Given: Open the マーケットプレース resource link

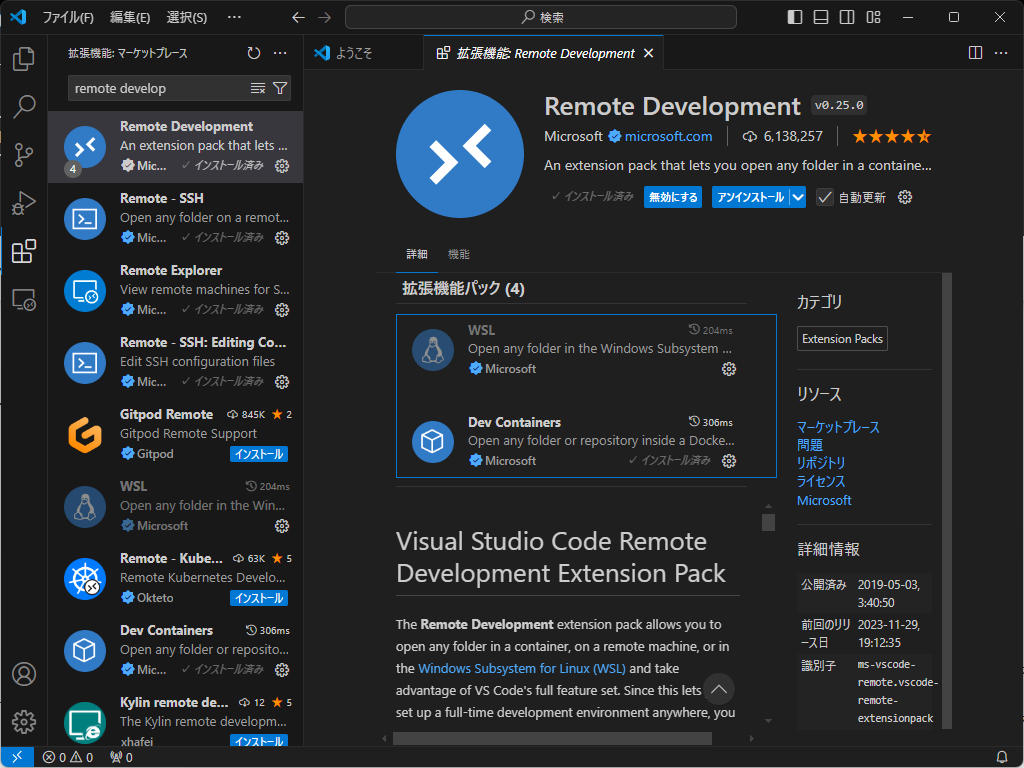Looking at the screenshot, I should pyautogui.click(x=838, y=427).
